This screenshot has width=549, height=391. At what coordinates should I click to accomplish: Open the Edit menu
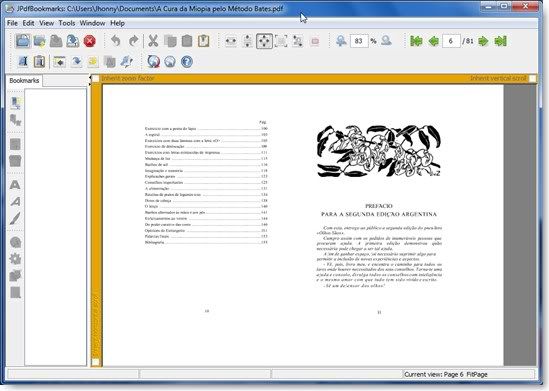(28, 23)
